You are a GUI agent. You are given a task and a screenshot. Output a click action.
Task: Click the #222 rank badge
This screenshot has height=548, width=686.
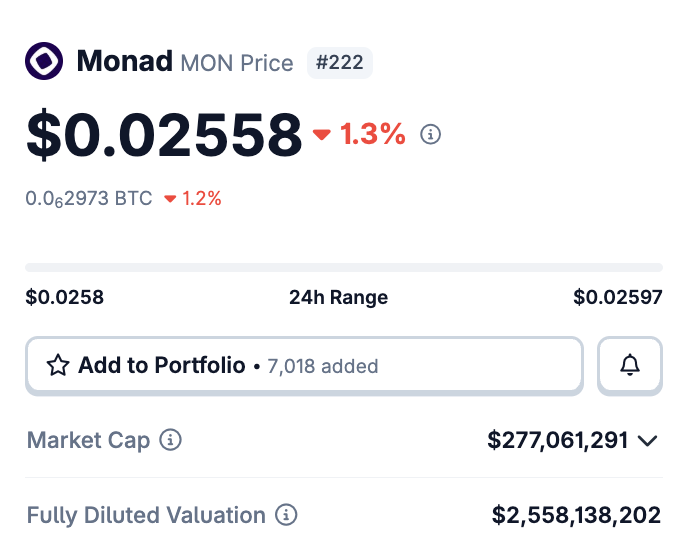click(x=340, y=63)
